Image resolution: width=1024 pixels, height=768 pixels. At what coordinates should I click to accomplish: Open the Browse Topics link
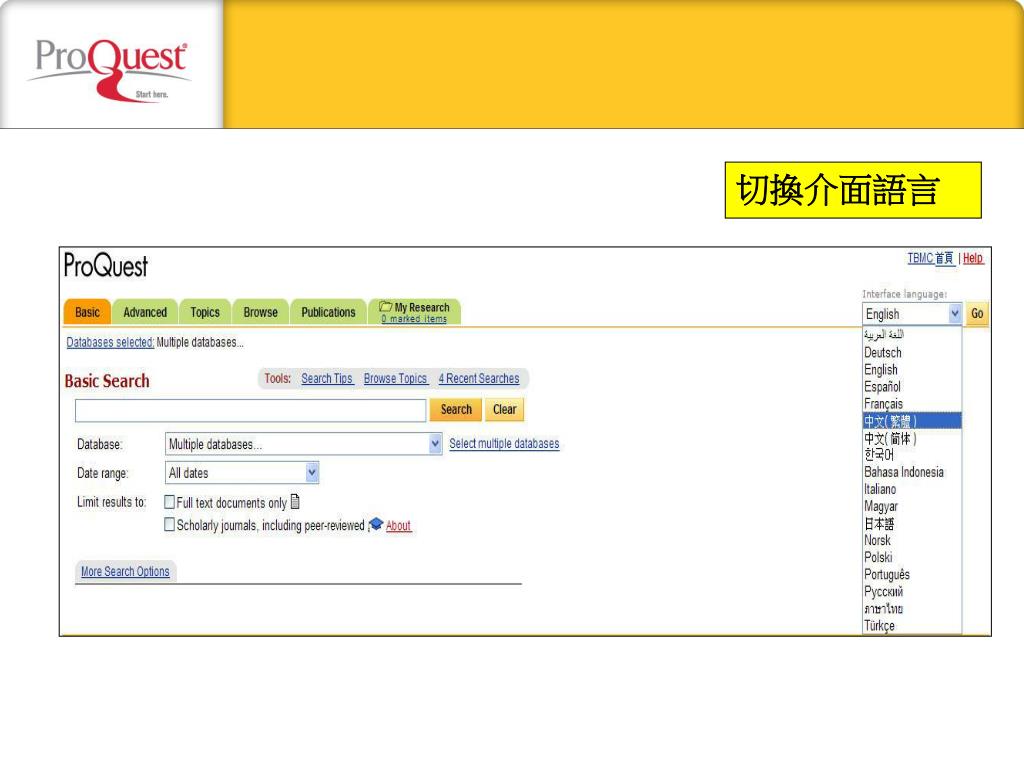point(395,378)
